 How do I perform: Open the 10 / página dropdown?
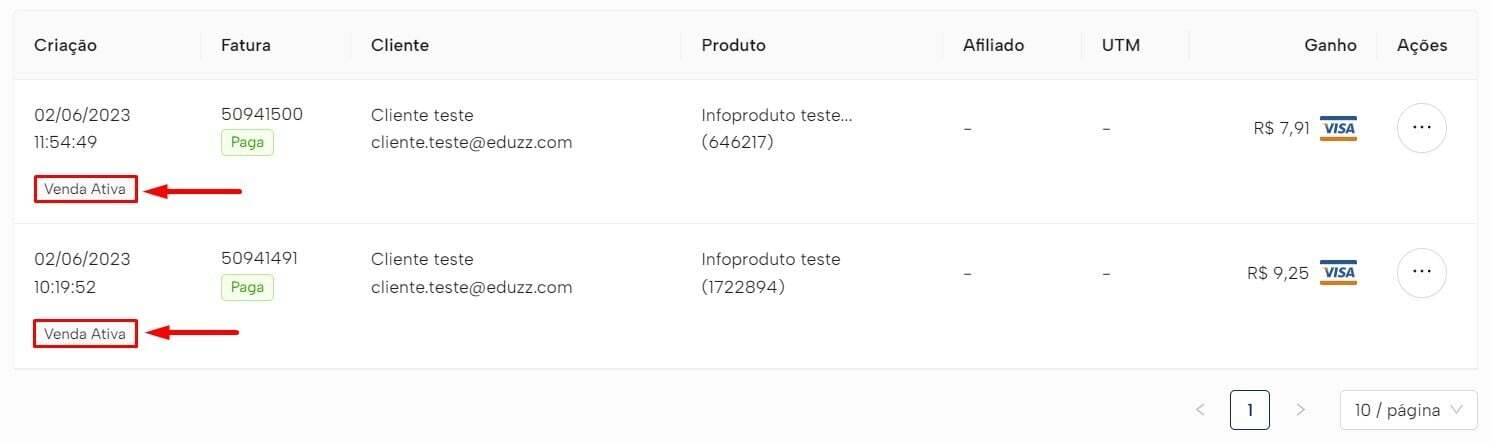[1408, 410]
